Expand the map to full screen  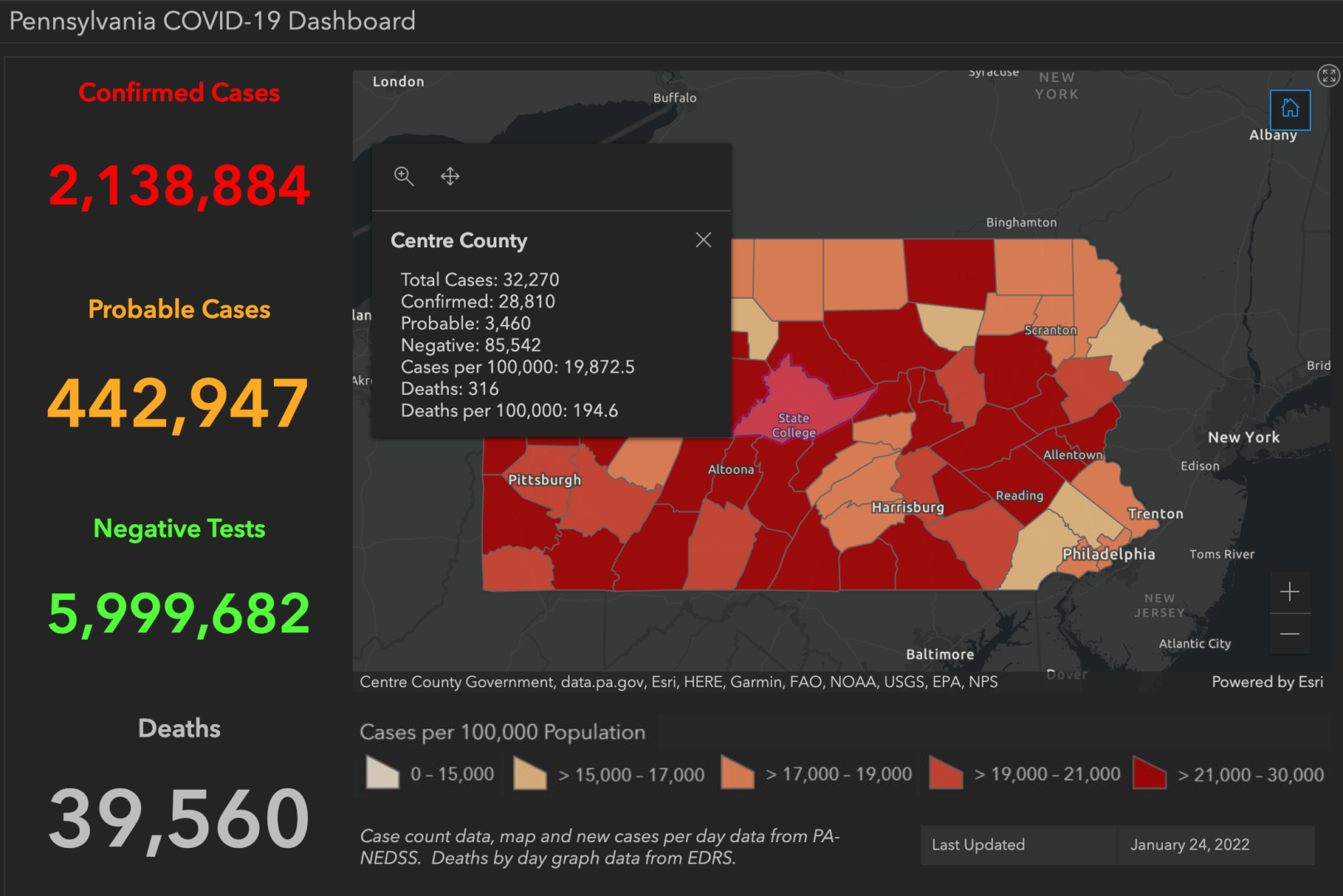click(x=1329, y=75)
